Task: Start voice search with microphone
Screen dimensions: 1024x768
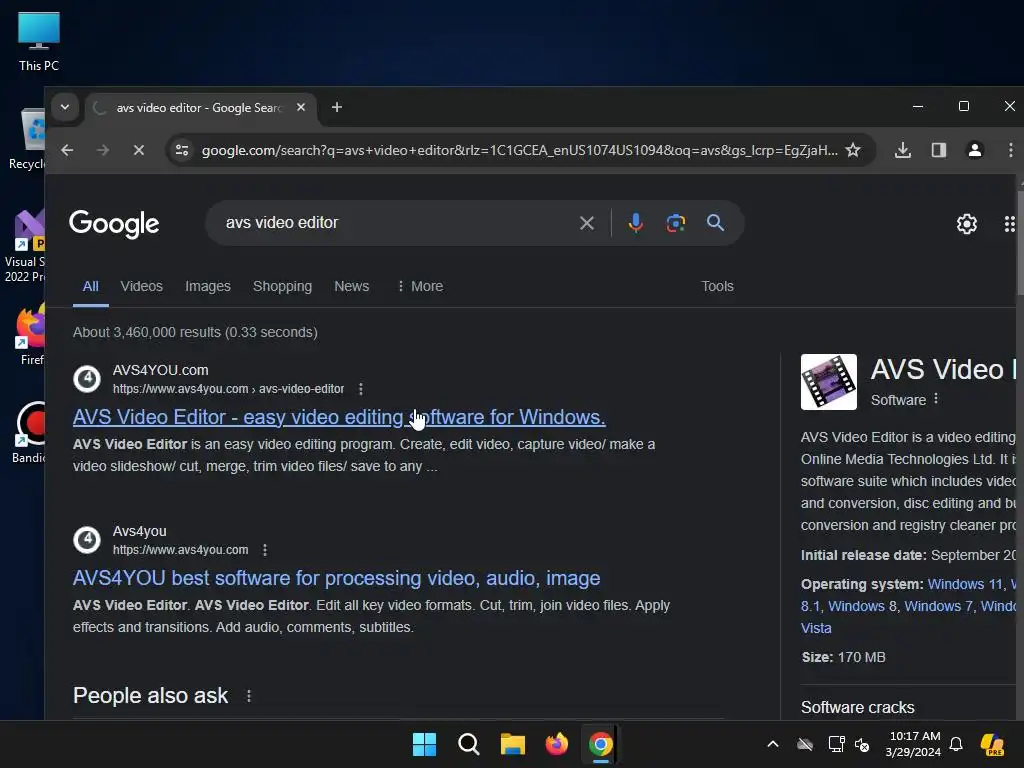Action: tap(635, 223)
